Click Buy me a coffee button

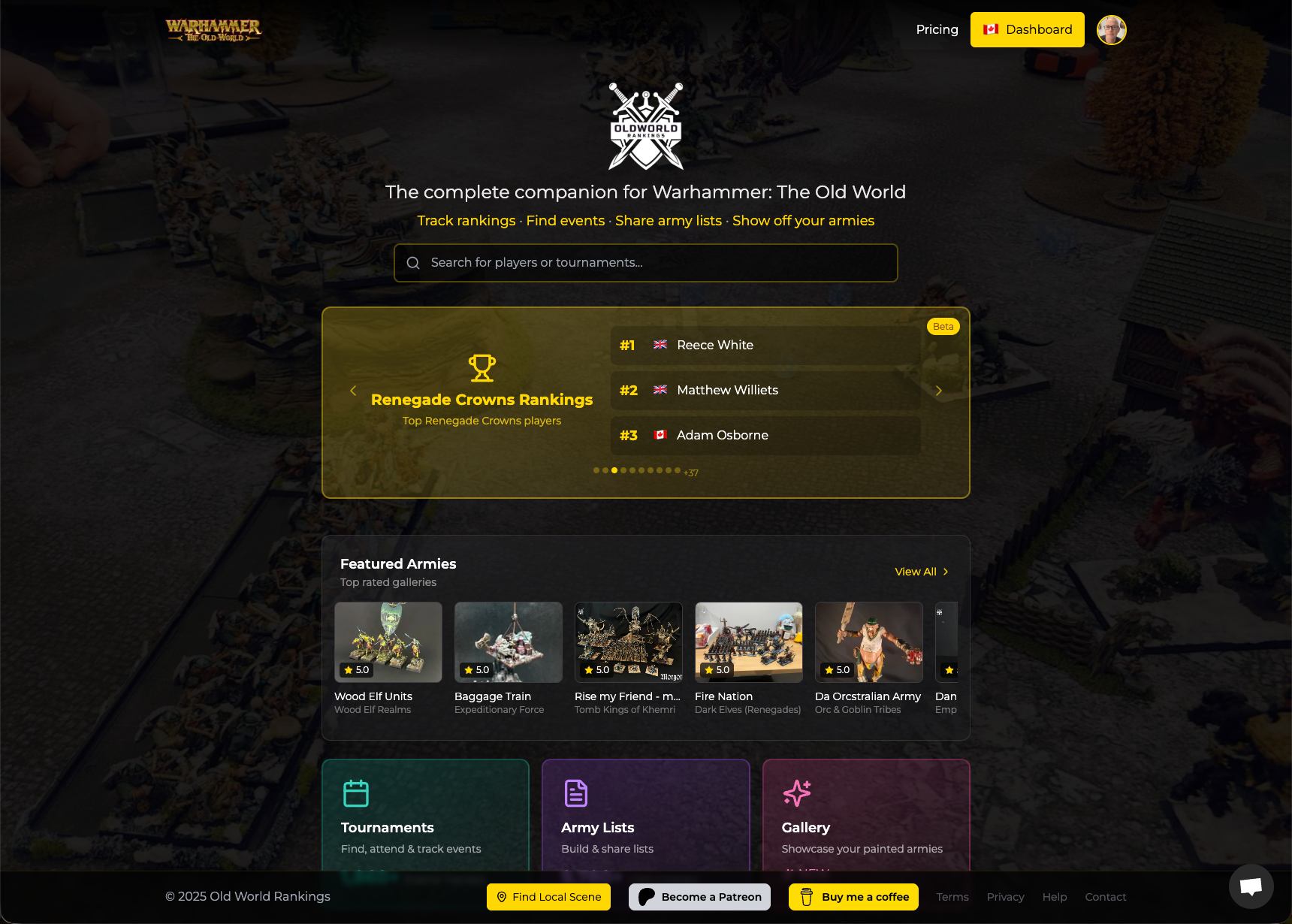point(853,897)
